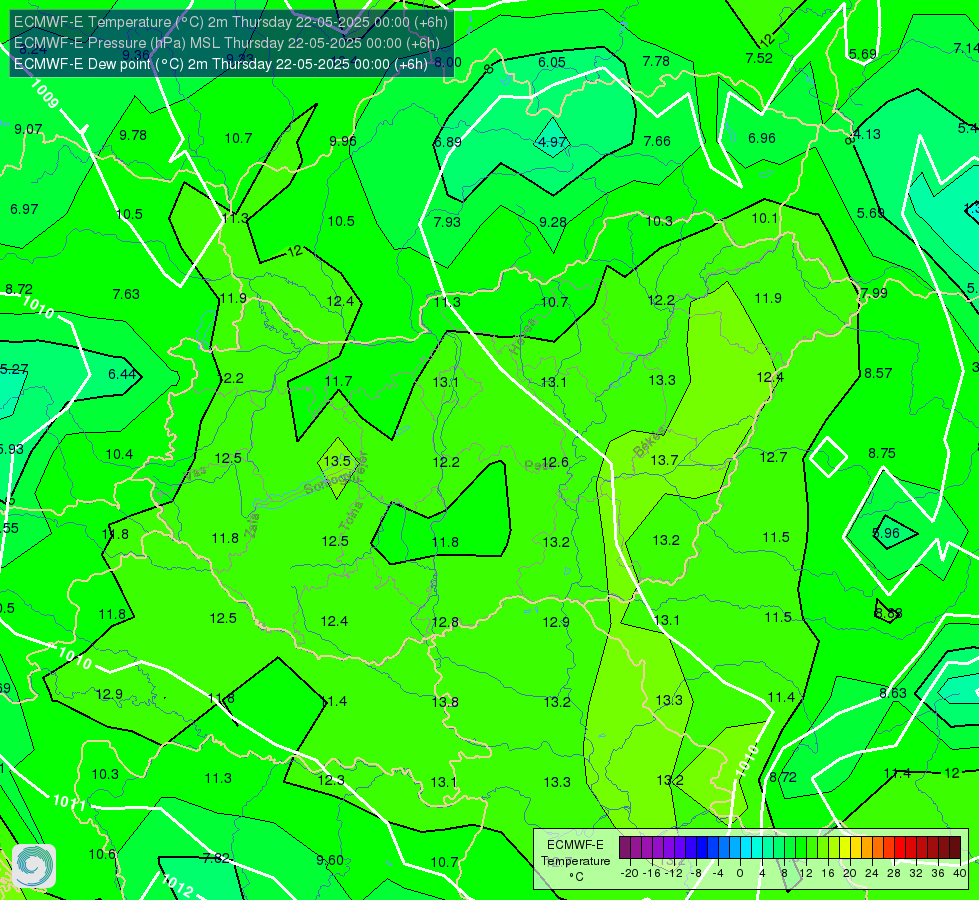
Task: Click the 12.8 temperature value
Action: pyautogui.click(x=445, y=622)
